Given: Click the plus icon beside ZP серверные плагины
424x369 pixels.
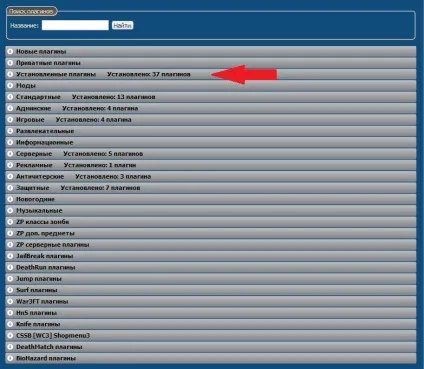Looking at the screenshot, I should tap(10, 244).
